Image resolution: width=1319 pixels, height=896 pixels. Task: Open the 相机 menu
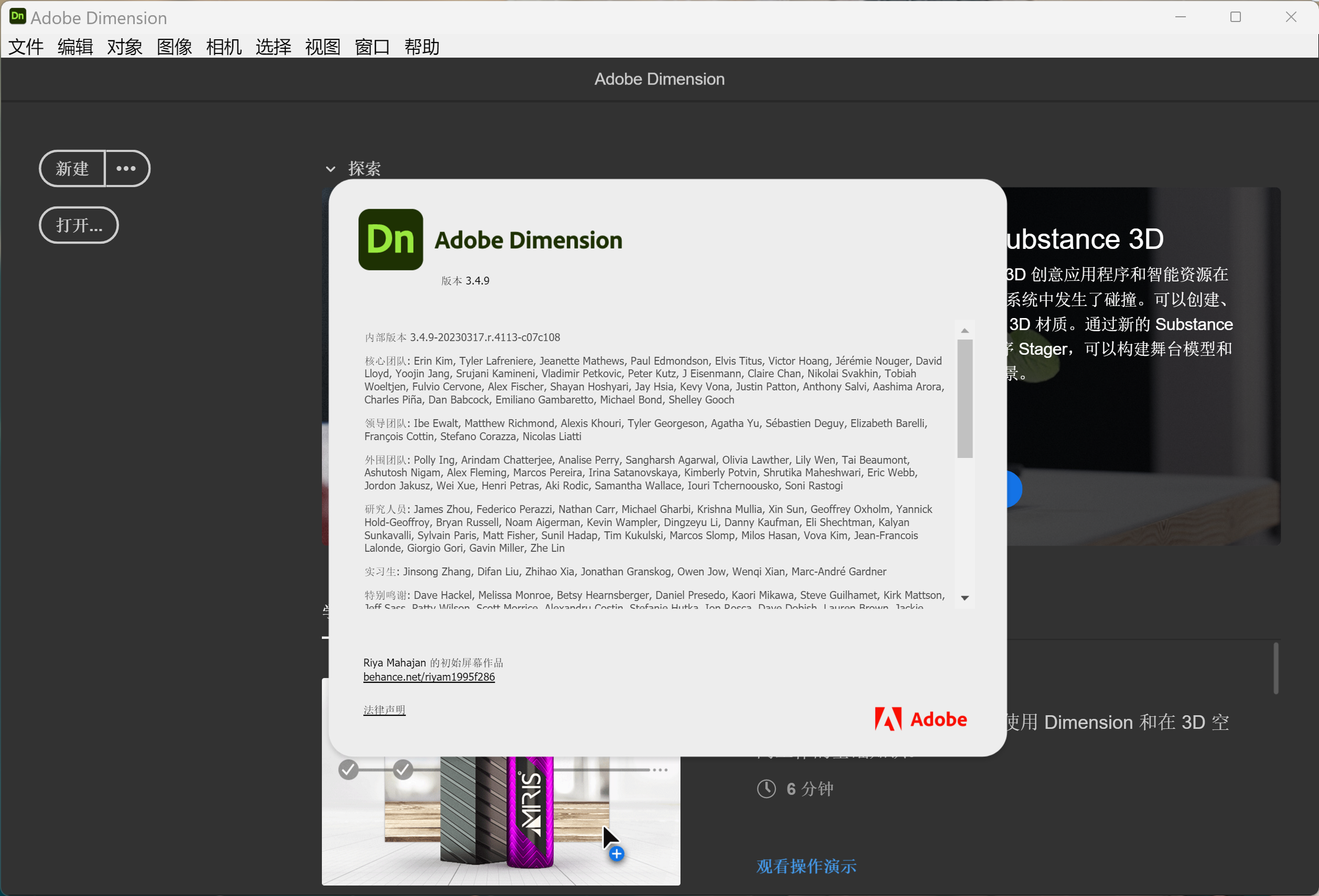224,47
